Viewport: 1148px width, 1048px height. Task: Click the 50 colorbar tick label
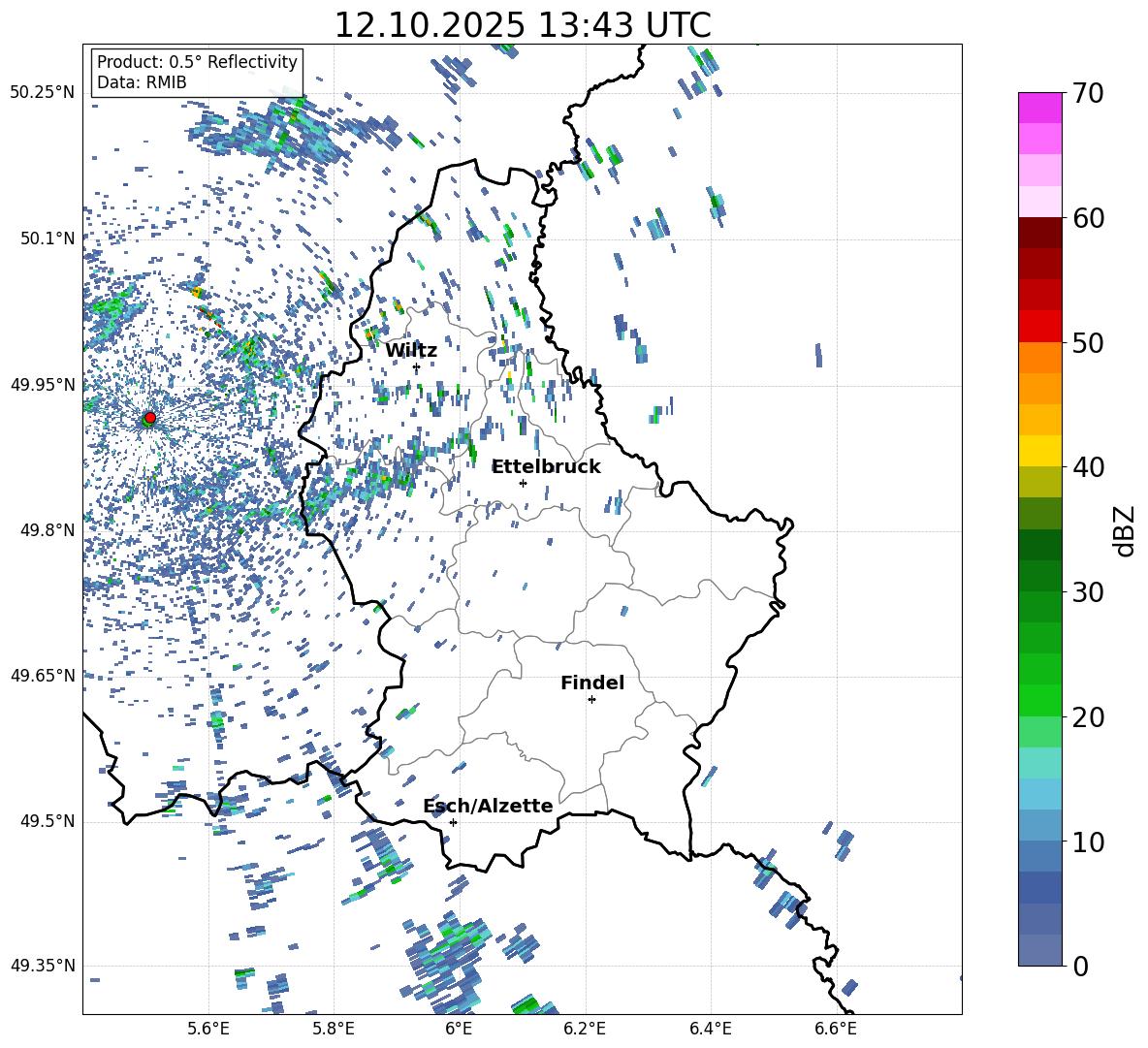pyautogui.click(x=1088, y=342)
